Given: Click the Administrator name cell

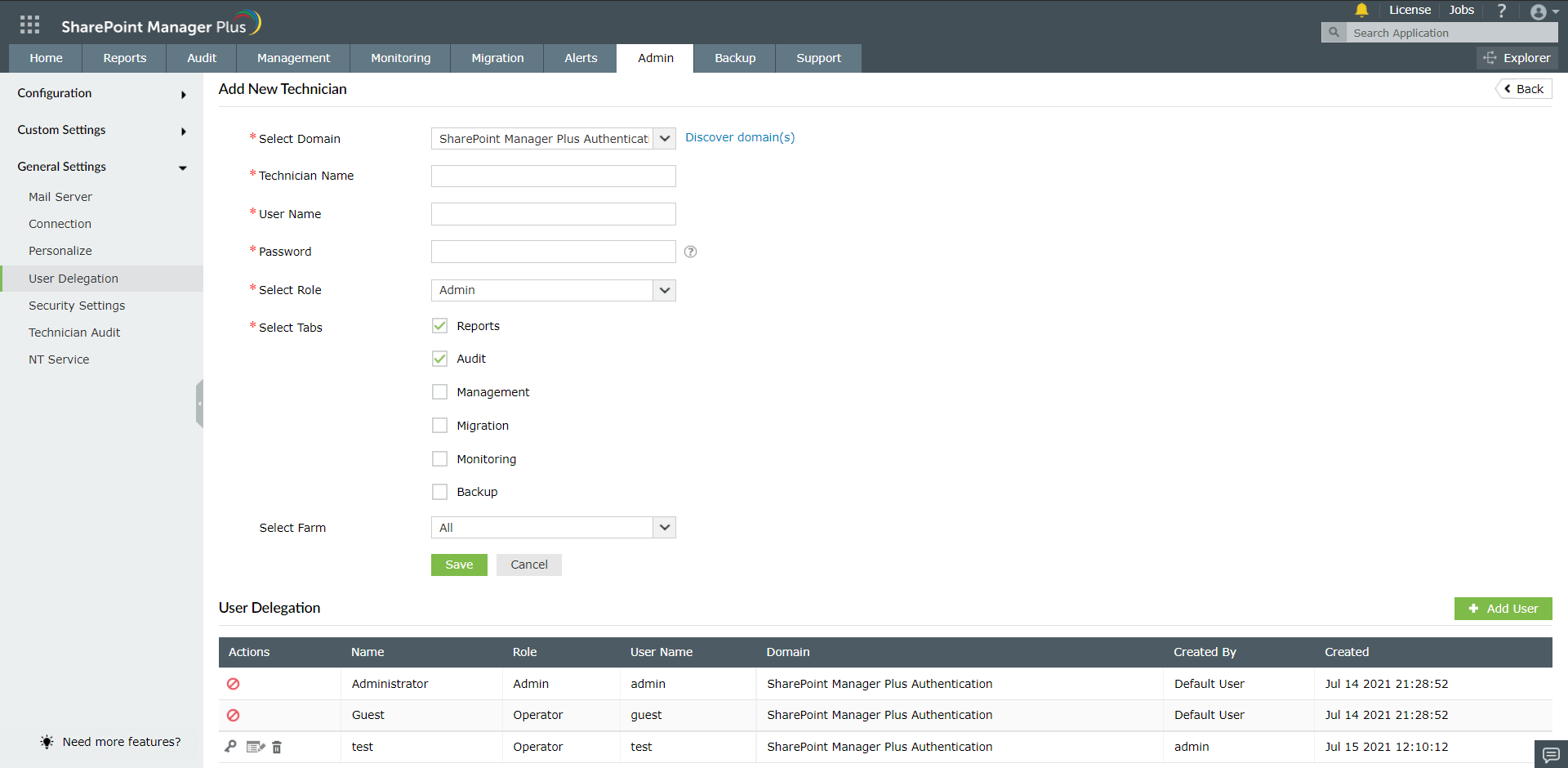Looking at the screenshot, I should 390,684.
